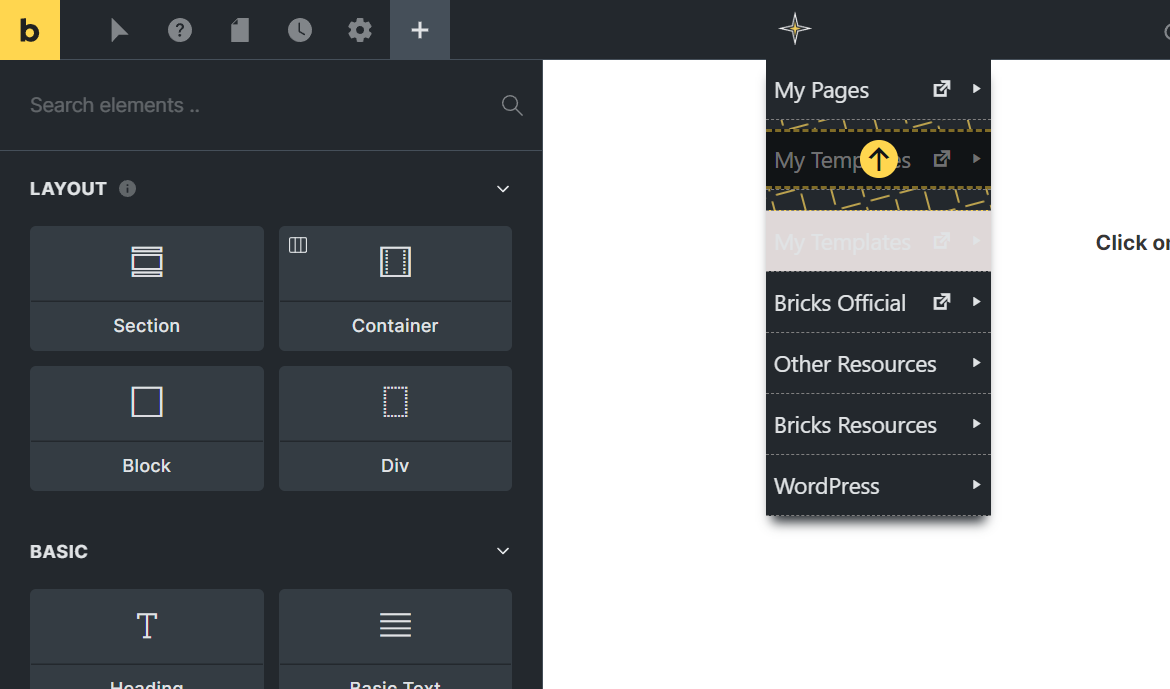Click the search magnifier icon
Viewport: 1170px width, 689px height.
[512, 105]
